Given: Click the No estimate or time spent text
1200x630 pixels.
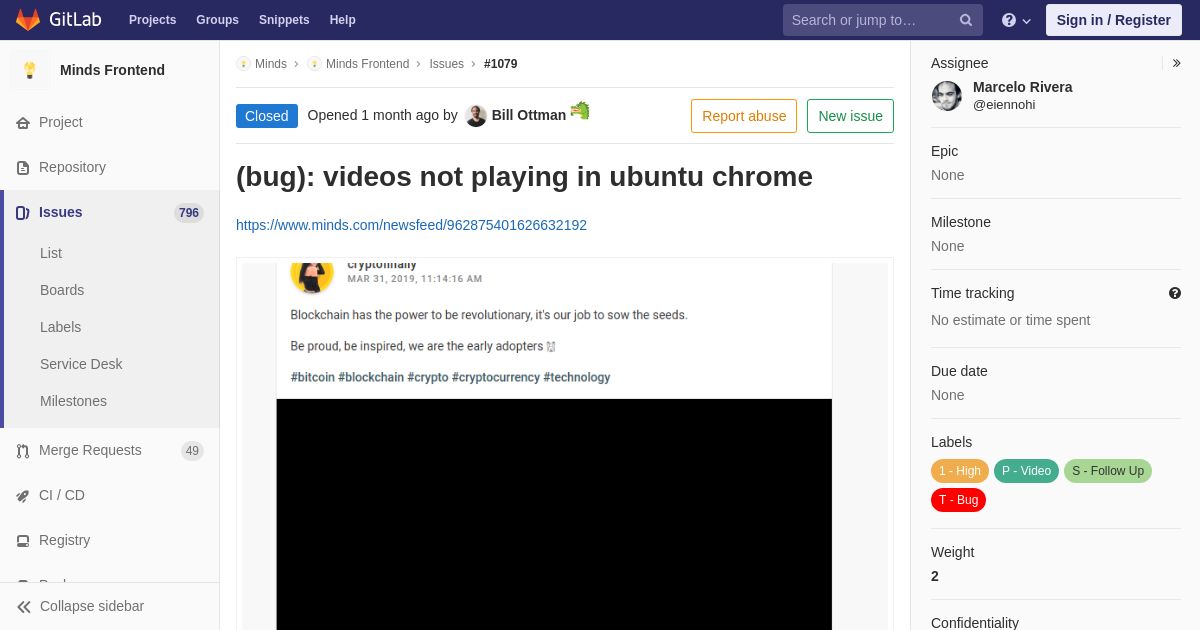Looking at the screenshot, I should pyautogui.click(x=1011, y=320).
